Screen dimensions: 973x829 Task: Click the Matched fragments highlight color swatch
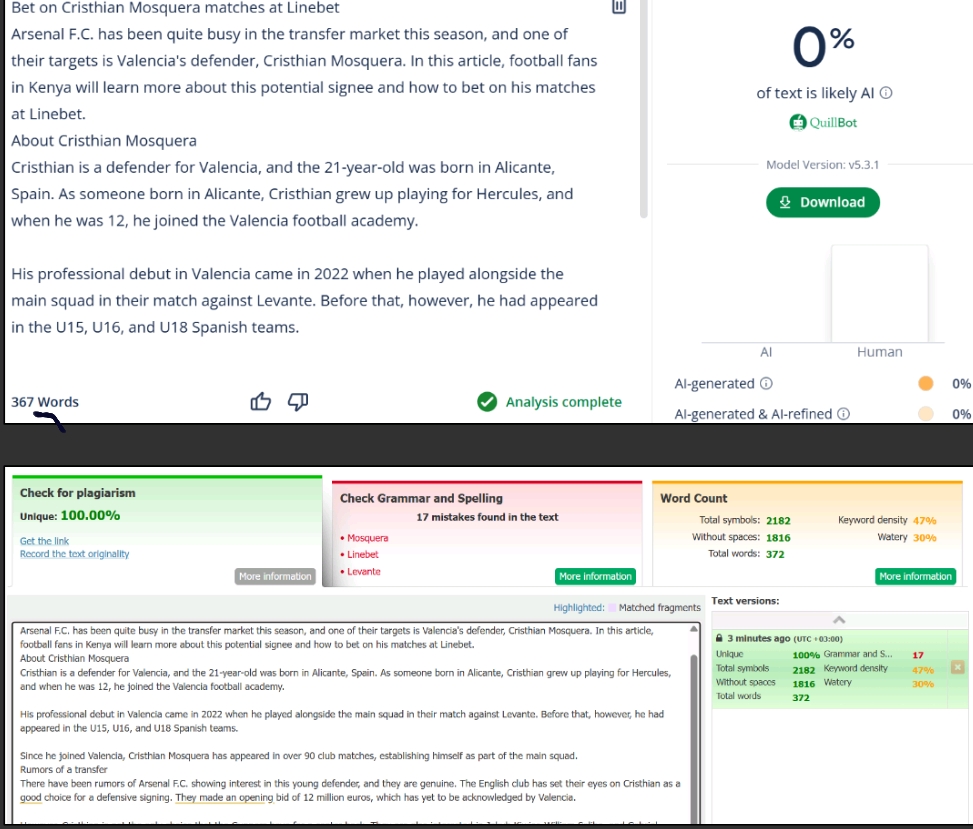click(612, 607)
